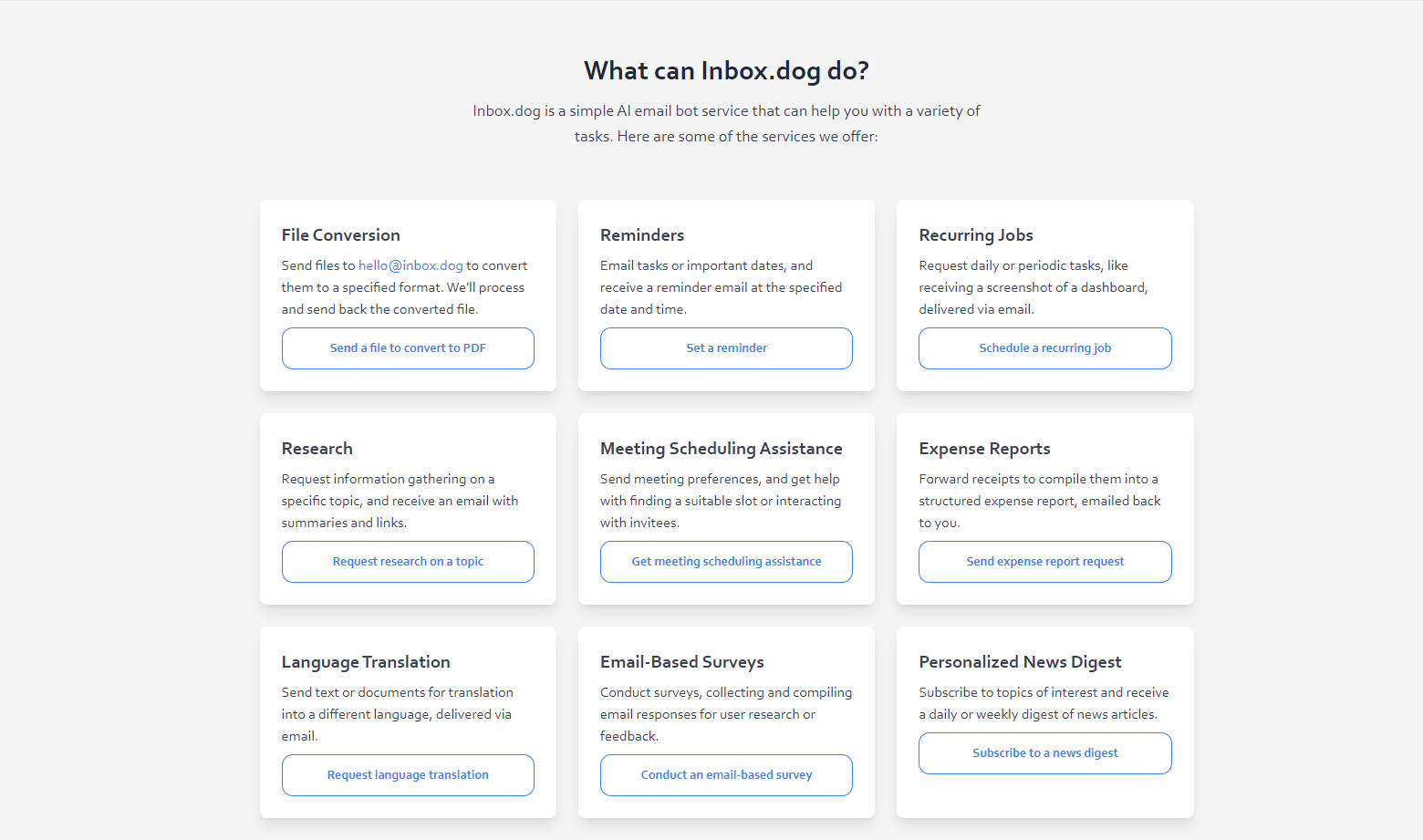
Task: Click 'Send a file to convert to PDF' button
Action: click(408, 348)
